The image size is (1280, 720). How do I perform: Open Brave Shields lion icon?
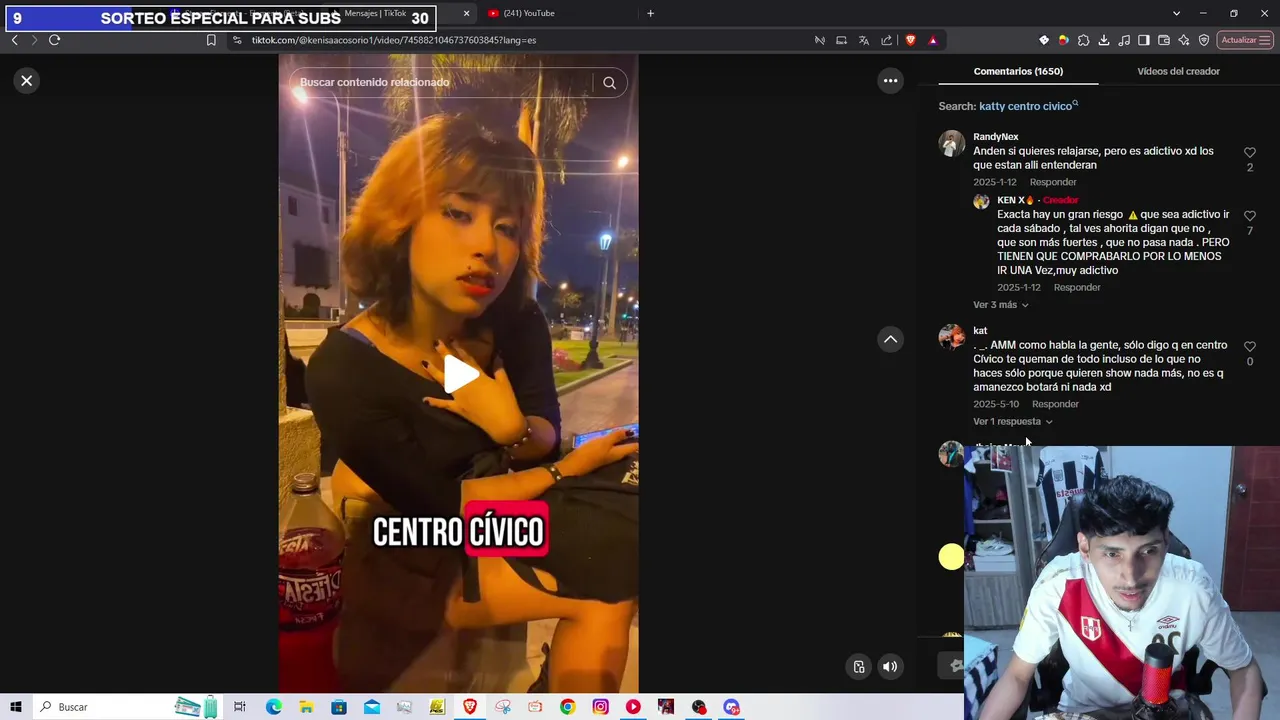click(x=910, y=40)
